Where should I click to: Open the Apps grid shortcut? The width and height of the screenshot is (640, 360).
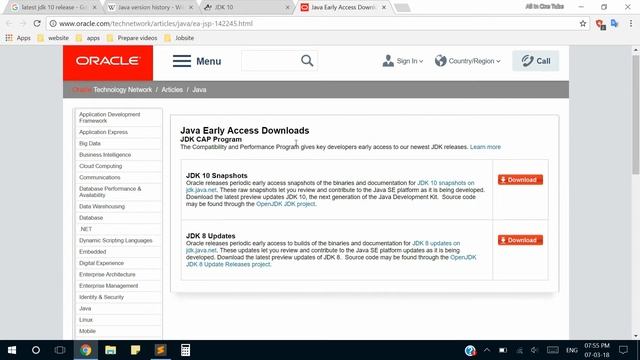18,38
